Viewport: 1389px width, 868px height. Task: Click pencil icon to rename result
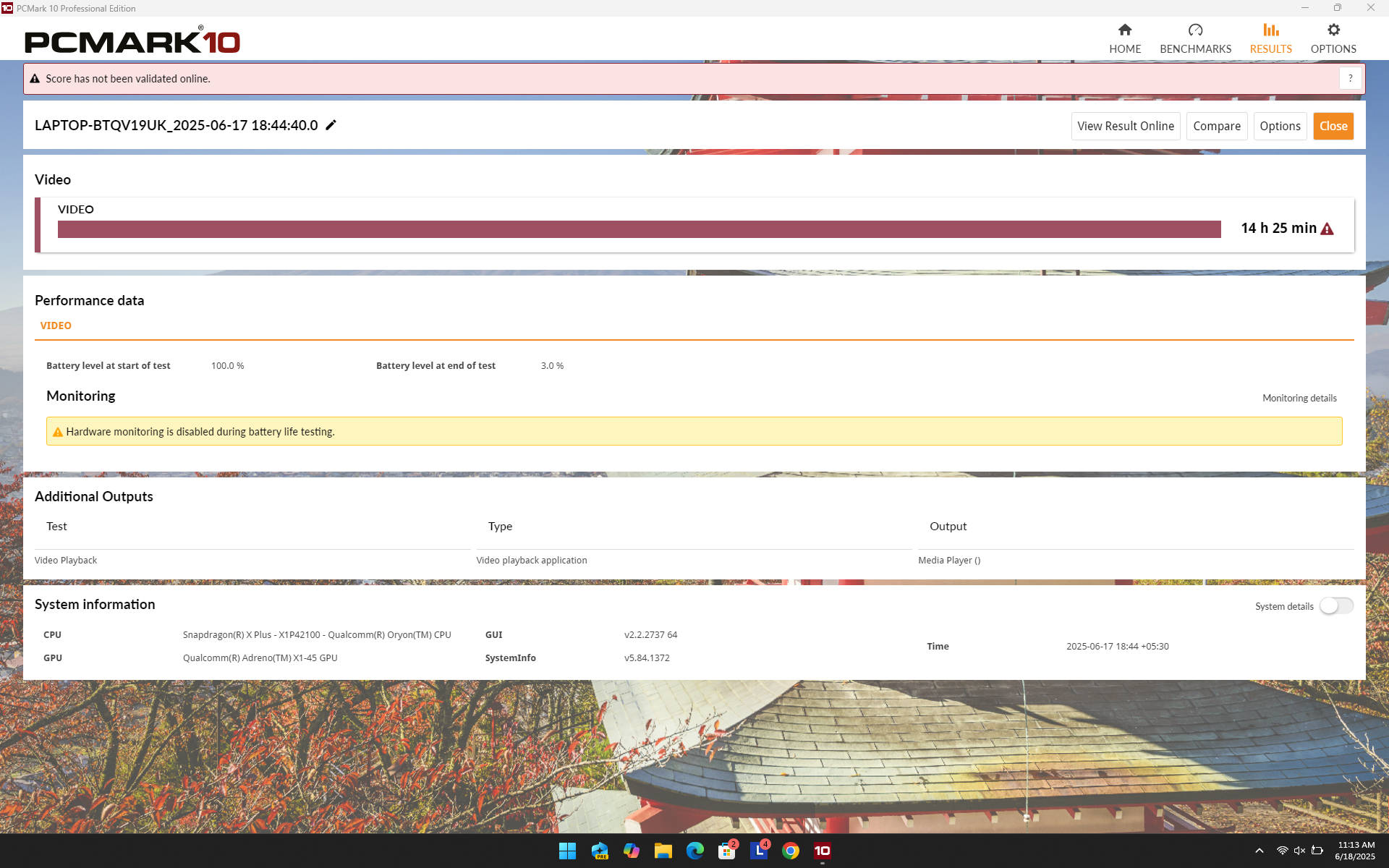tap(331, 125)
